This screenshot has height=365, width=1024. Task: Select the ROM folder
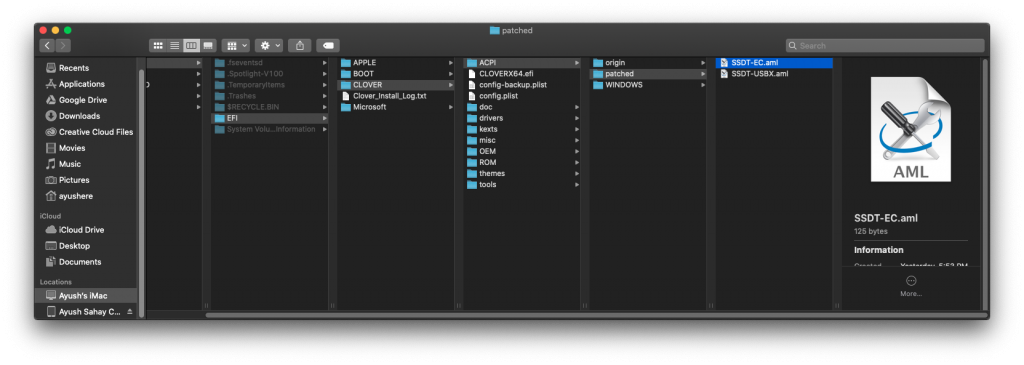(x=522, y=163)
